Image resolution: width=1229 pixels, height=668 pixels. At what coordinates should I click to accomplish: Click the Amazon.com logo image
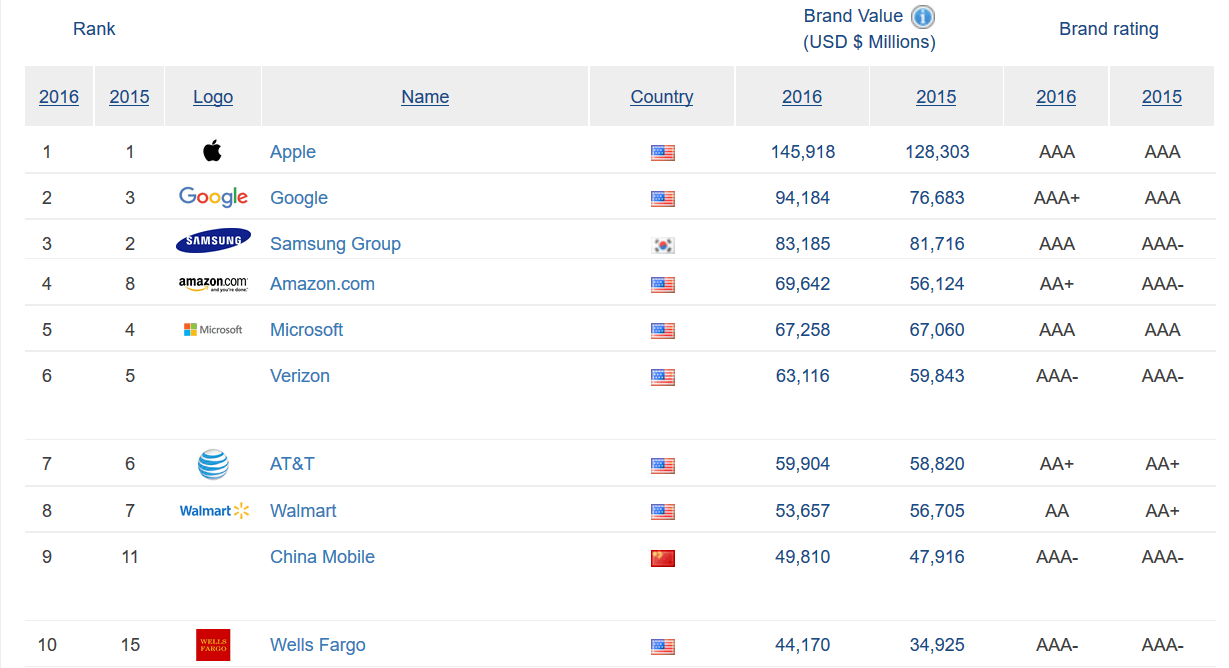213,284
